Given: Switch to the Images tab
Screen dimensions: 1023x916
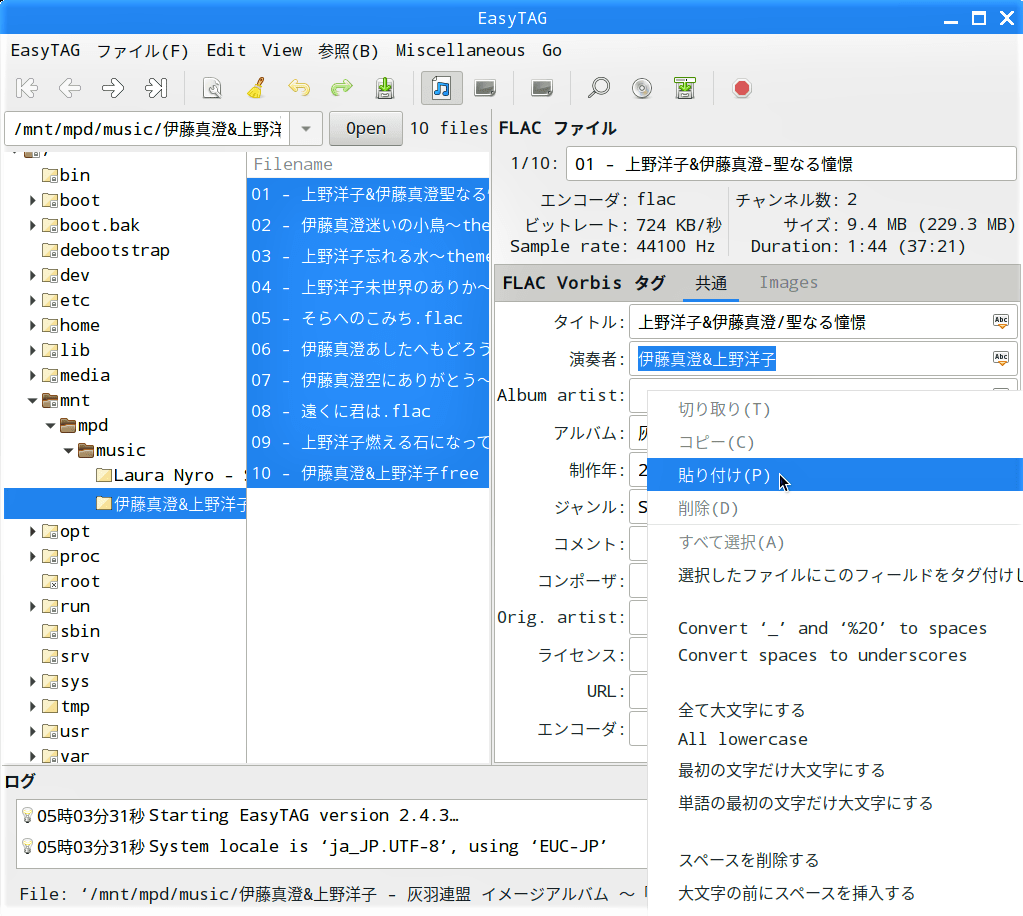Looking at the screenshot, I should click(x=788, y=282).
